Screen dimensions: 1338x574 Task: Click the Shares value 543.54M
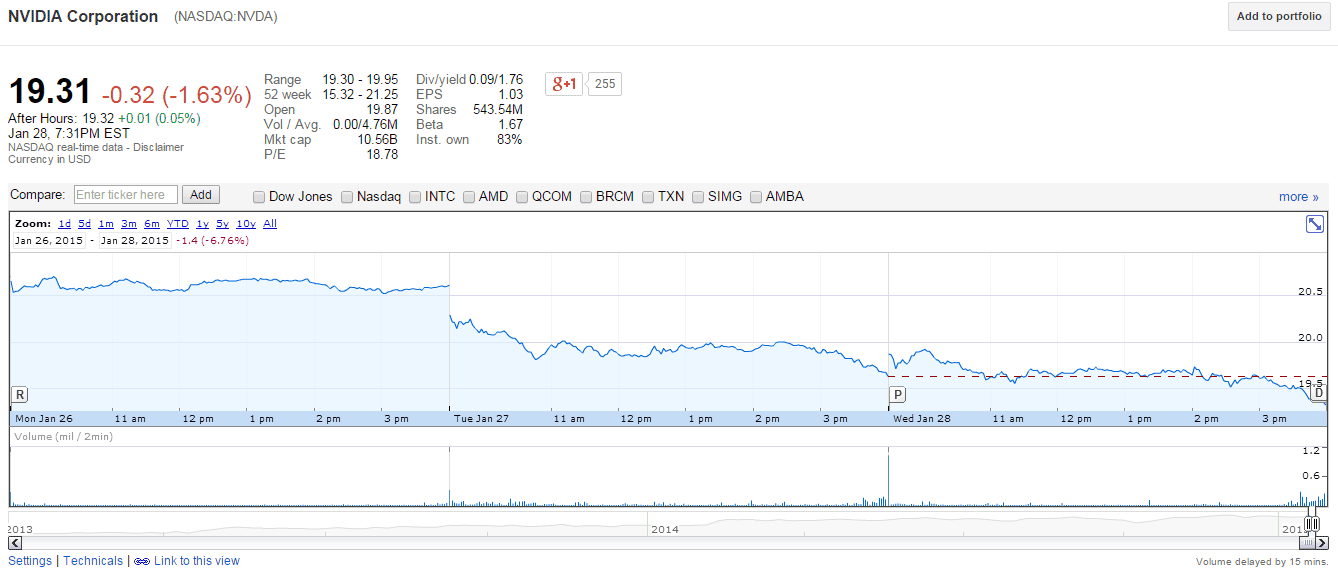[x=497, y=109]
